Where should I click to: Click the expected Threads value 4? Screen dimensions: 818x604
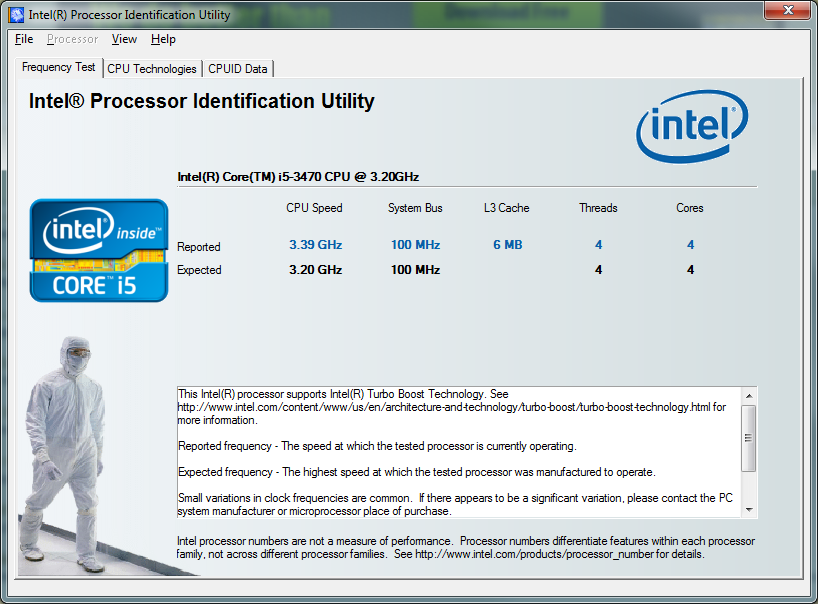[x=598, y=270]
